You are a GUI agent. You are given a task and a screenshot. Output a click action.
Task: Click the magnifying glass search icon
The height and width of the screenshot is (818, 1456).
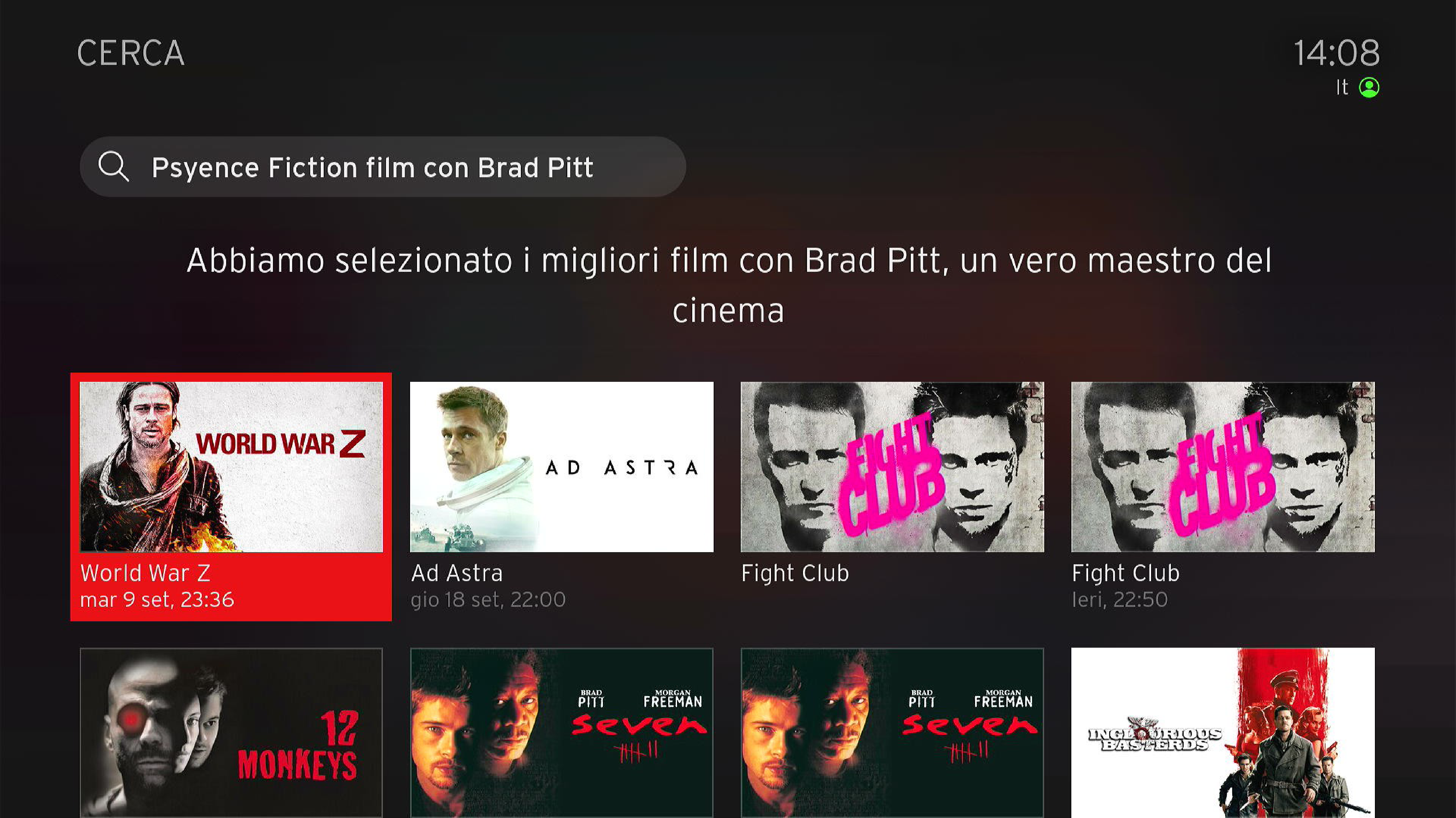point(114,167)
